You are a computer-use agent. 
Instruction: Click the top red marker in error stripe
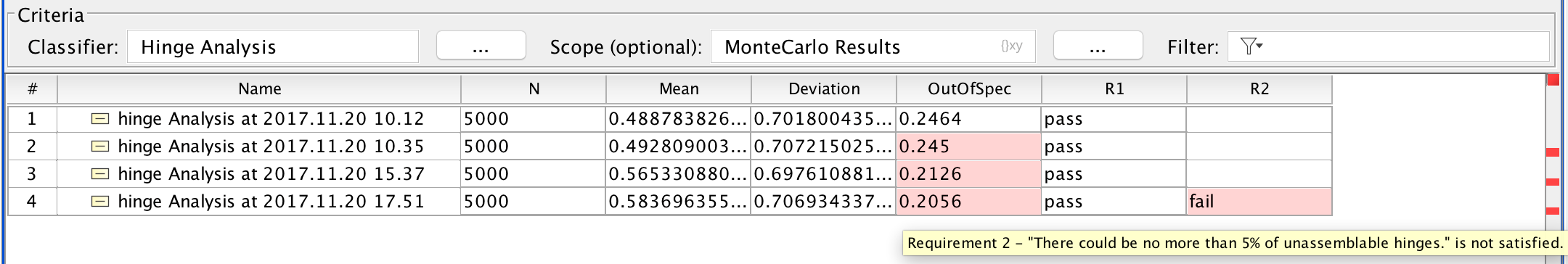coord(1553,80)
